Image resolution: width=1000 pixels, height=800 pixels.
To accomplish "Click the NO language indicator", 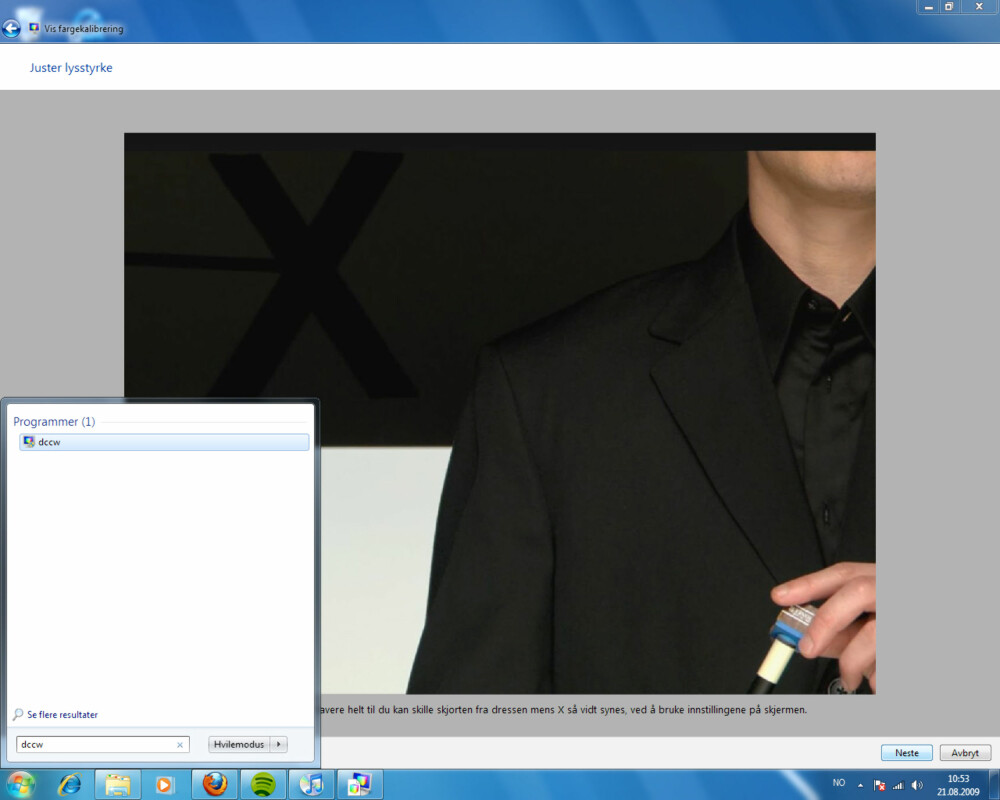I will click(x=839, y=783).
